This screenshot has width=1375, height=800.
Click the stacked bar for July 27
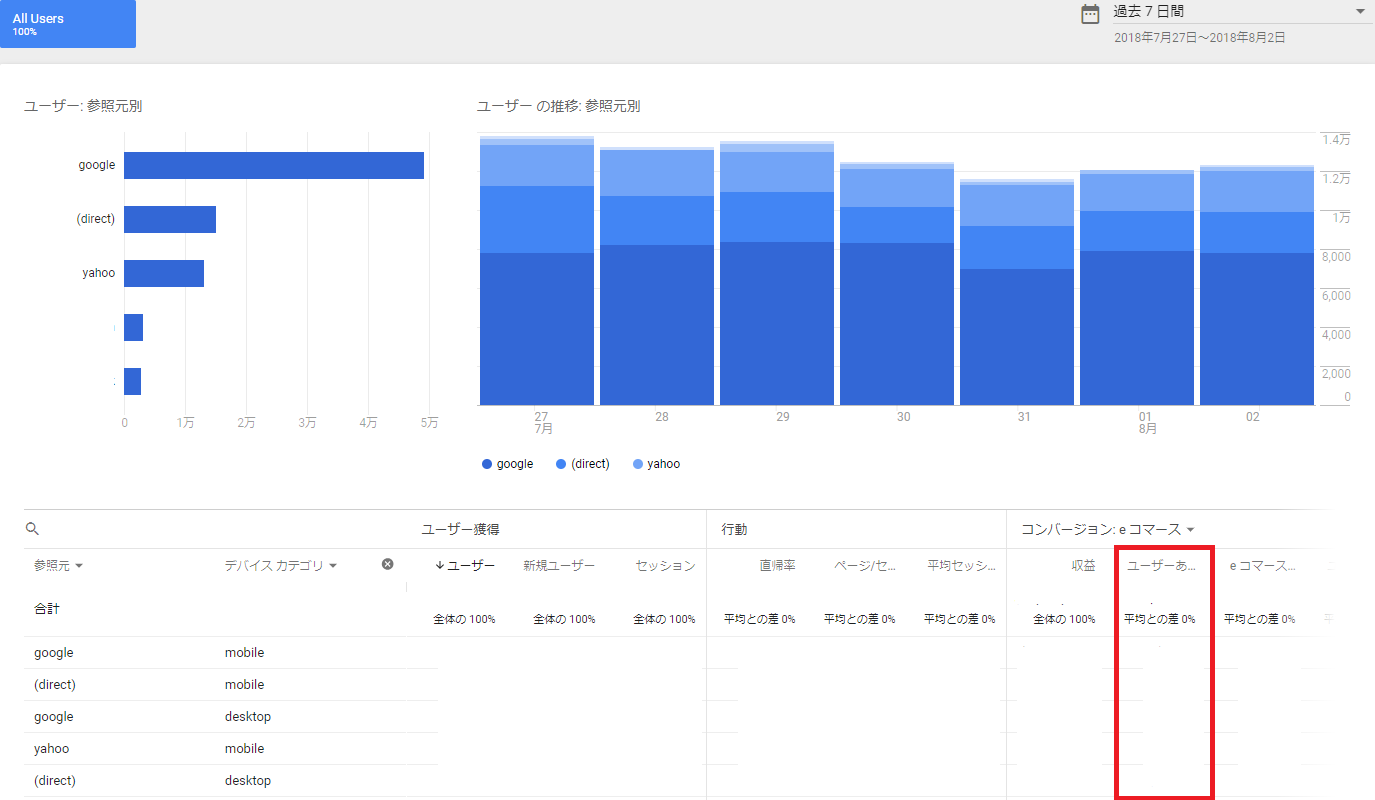click(x=537, y=270)
